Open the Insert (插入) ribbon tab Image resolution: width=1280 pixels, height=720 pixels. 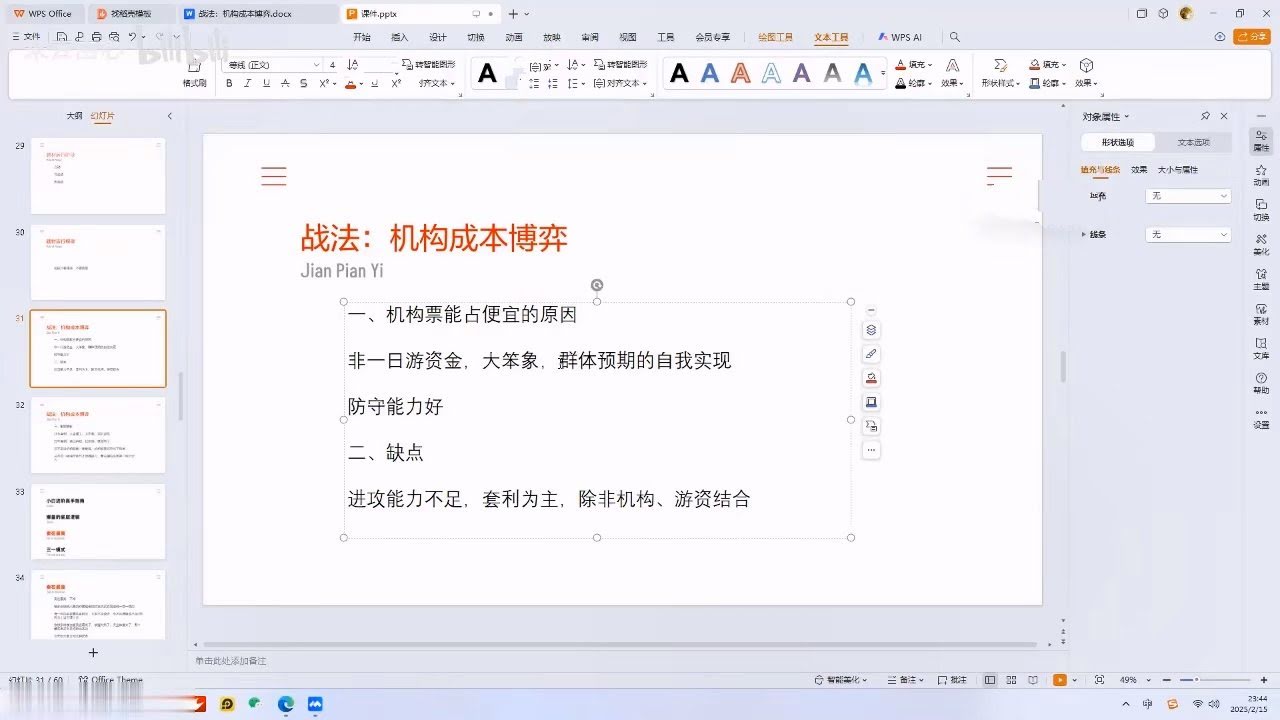pyautogui.click(x=400, y=37)
